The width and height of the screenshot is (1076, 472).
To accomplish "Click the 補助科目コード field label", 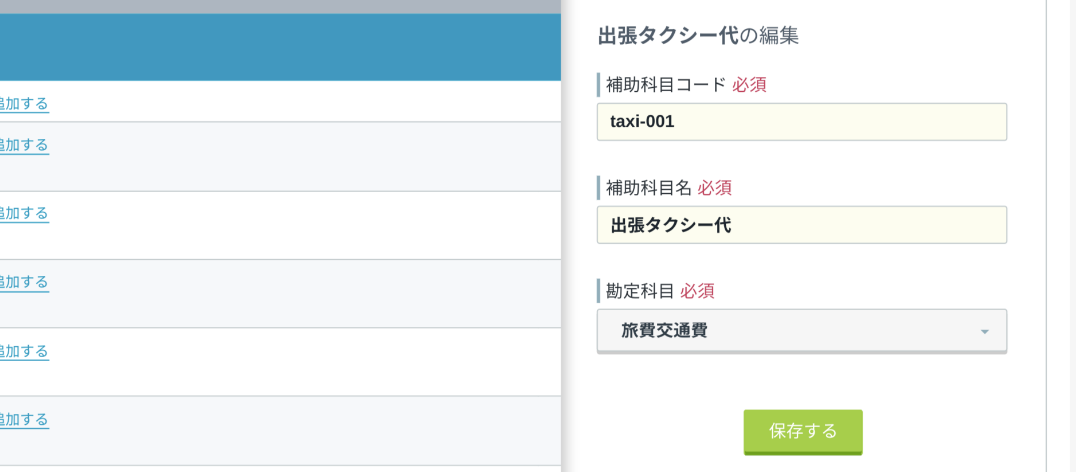I will point(665,85).
